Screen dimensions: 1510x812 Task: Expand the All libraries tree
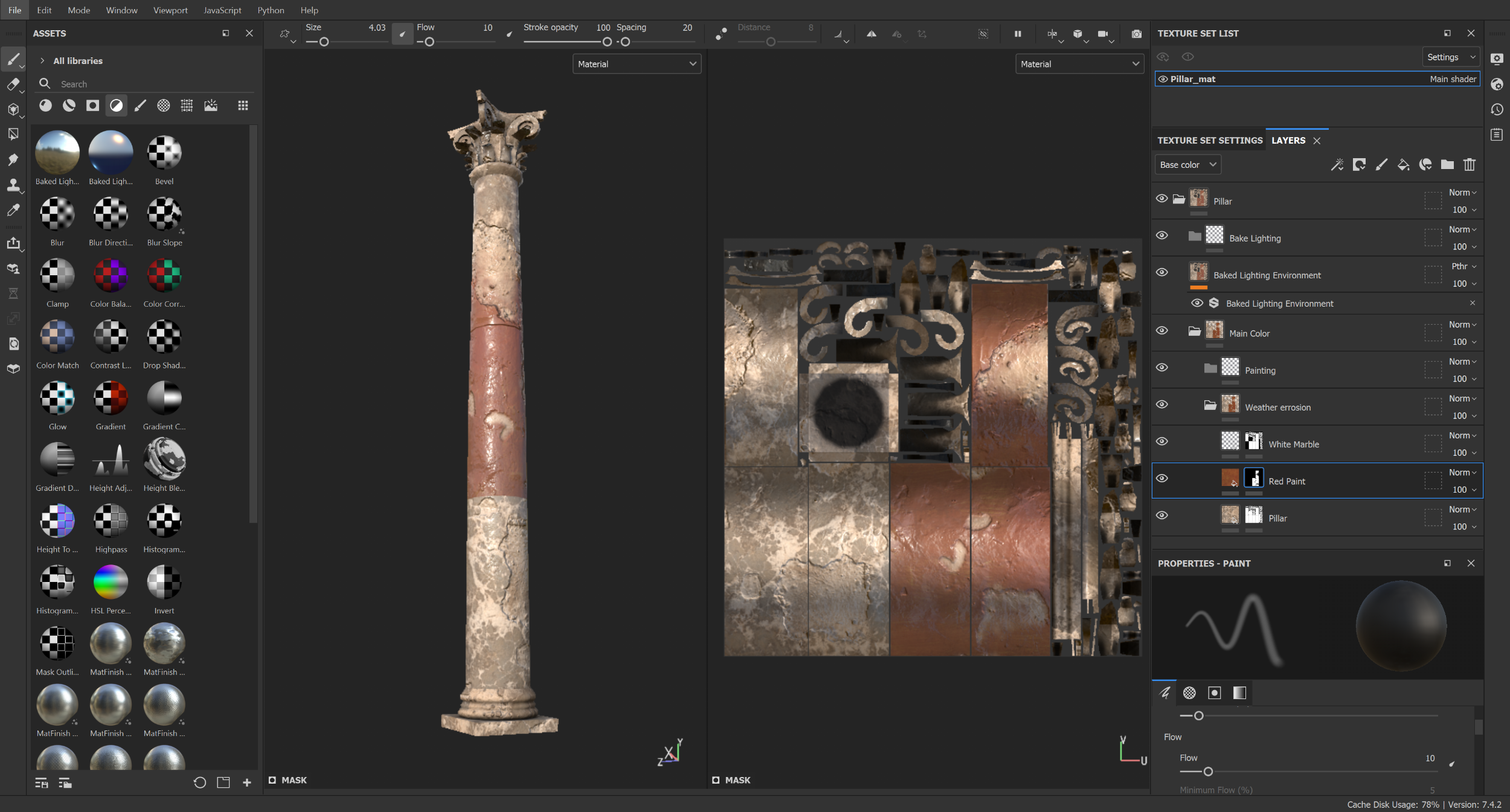[42, 61]
